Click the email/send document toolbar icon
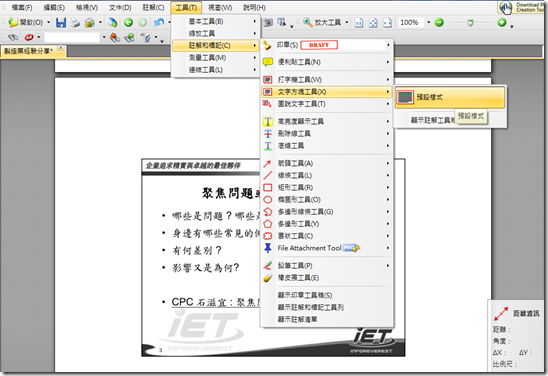The height and width of the screenshot is (376, 548). coord(89,23)
